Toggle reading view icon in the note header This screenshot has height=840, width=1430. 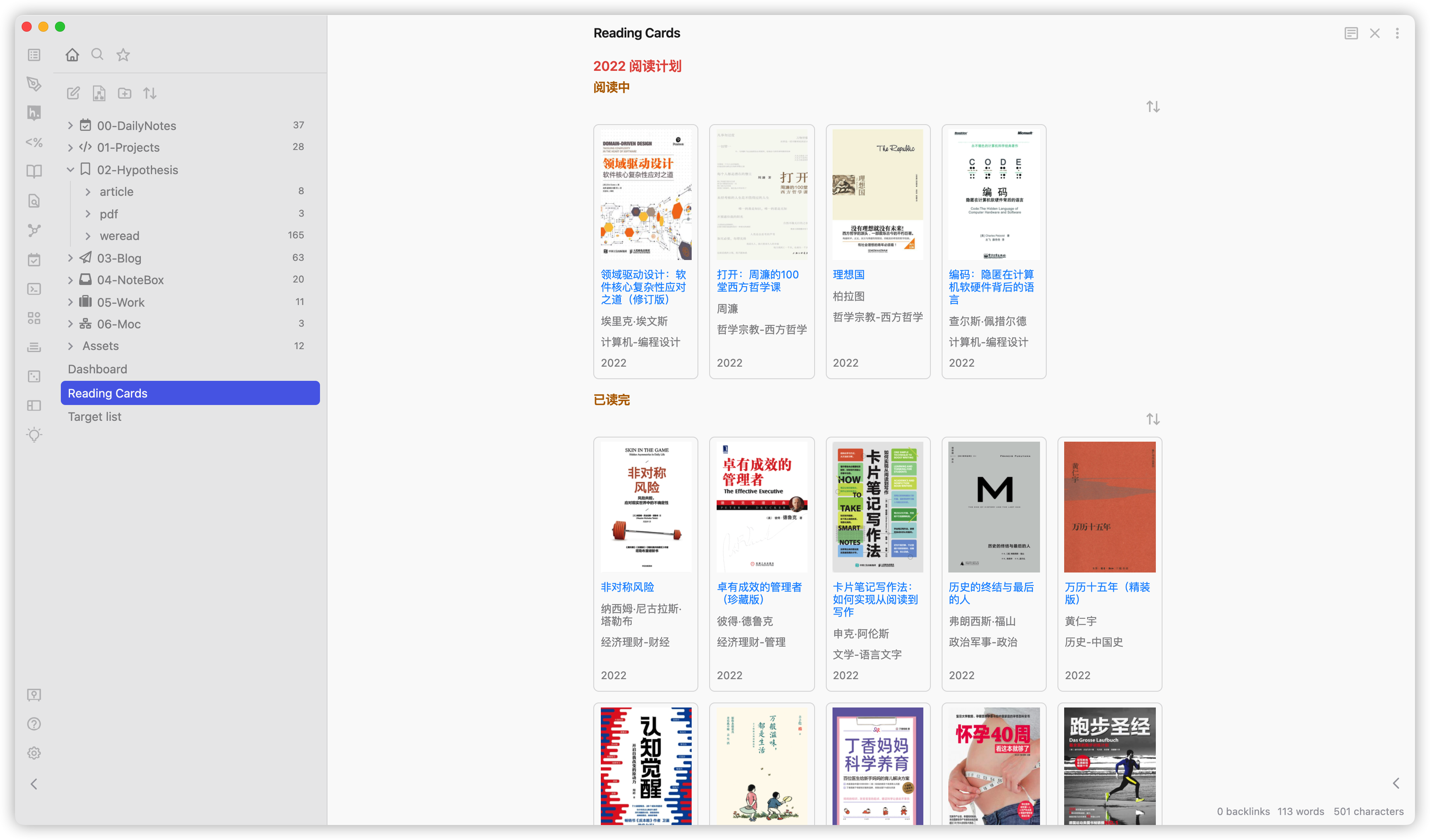click(x=1350, y=33)
